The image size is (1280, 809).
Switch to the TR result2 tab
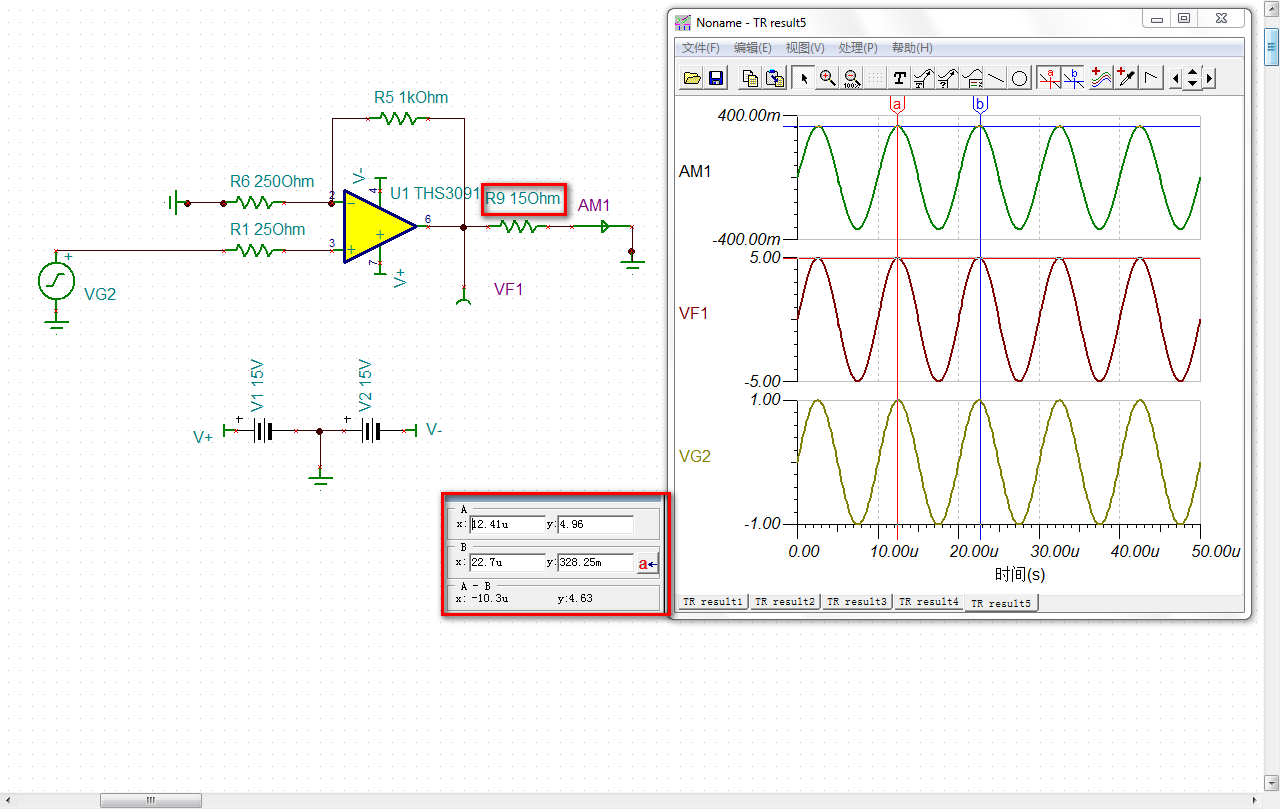785,602
